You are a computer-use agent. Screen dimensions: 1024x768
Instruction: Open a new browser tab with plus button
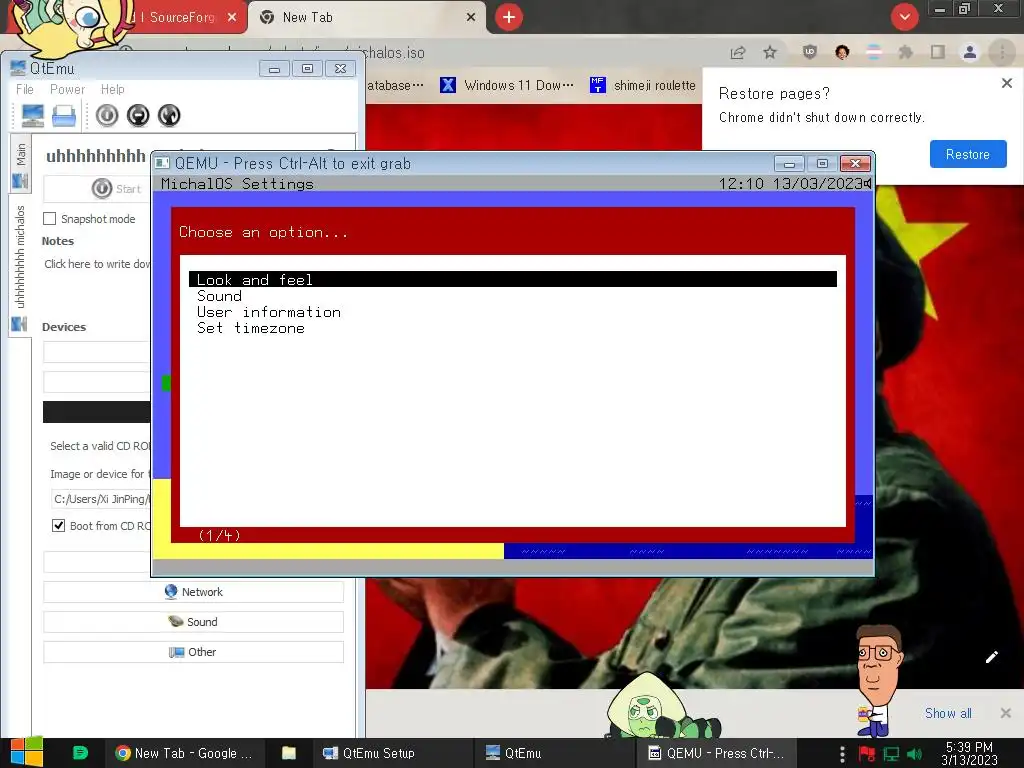click(509, 17)
